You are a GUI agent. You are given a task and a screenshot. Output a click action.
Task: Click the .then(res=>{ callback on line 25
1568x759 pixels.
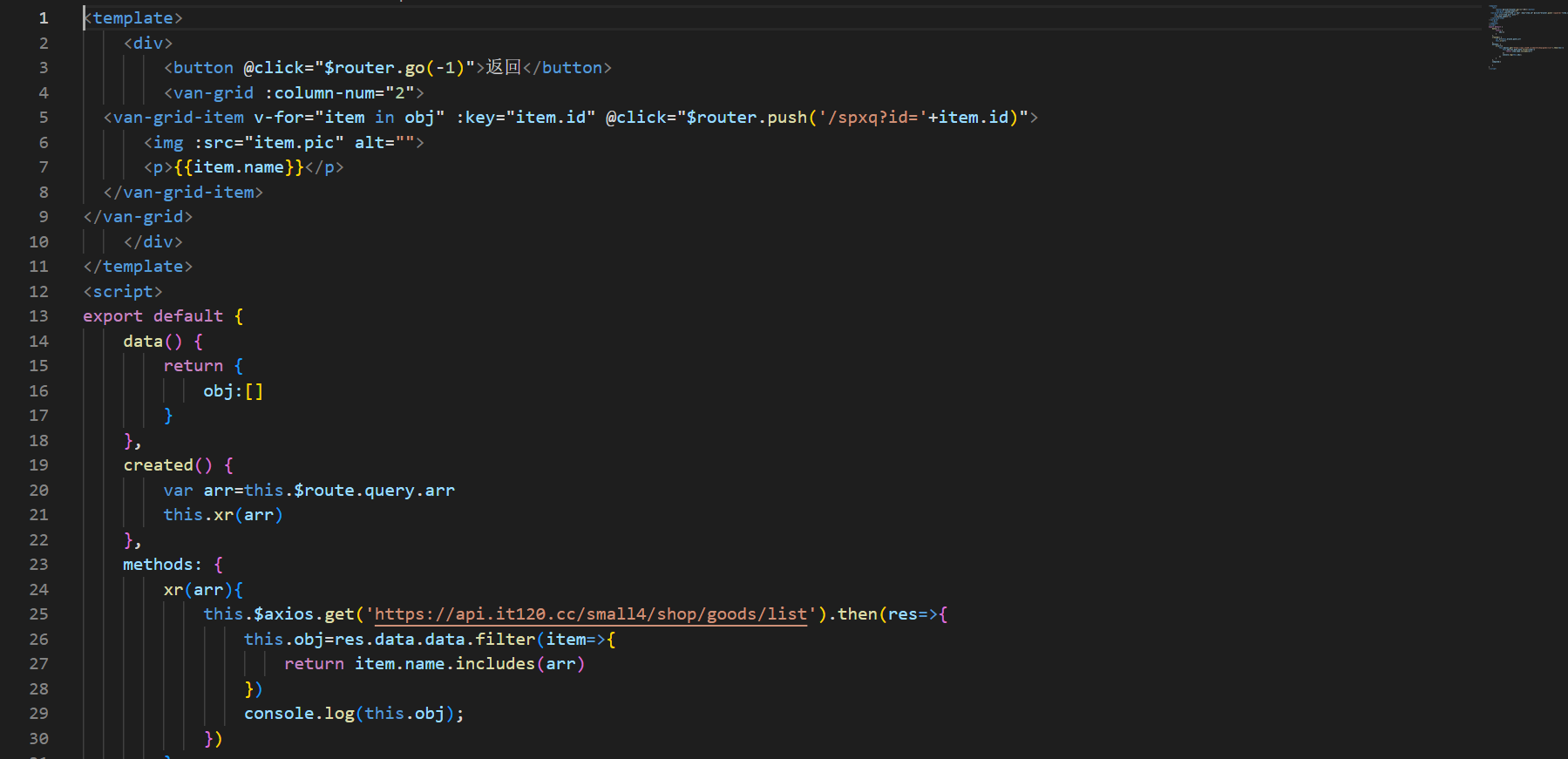[x=887, y=614]
